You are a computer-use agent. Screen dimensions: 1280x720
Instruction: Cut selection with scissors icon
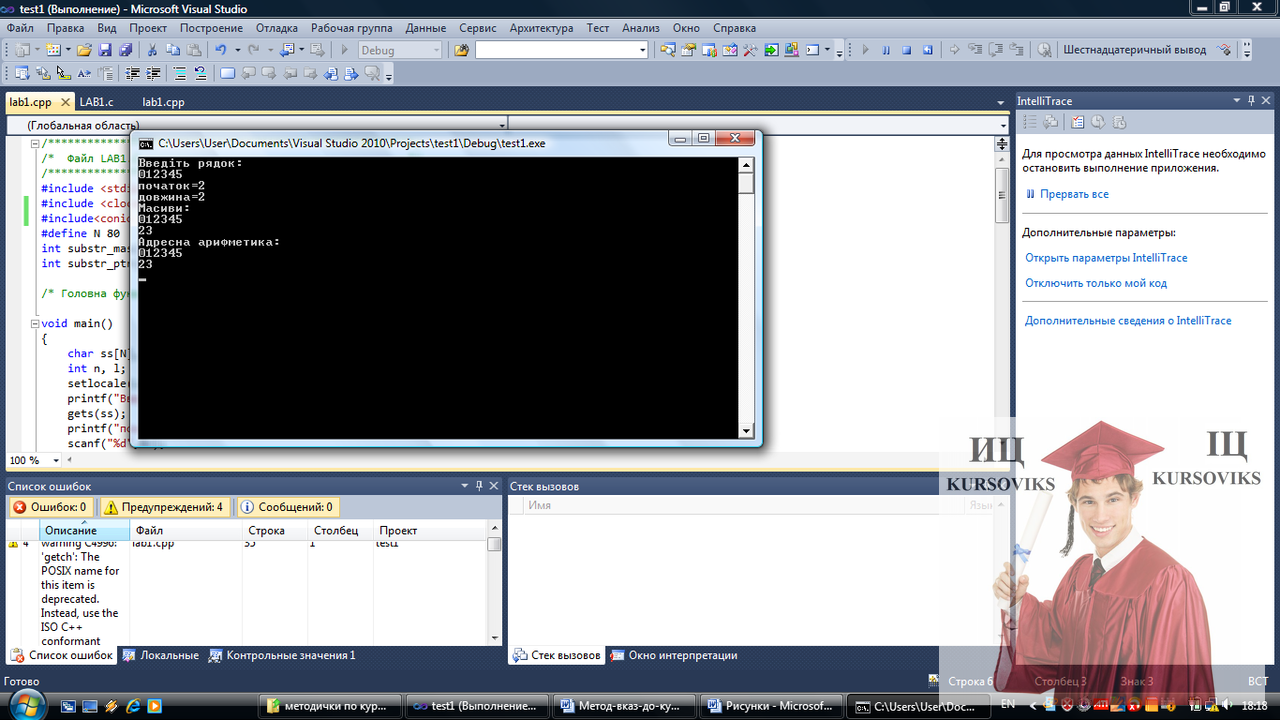(x=152, y=50)
